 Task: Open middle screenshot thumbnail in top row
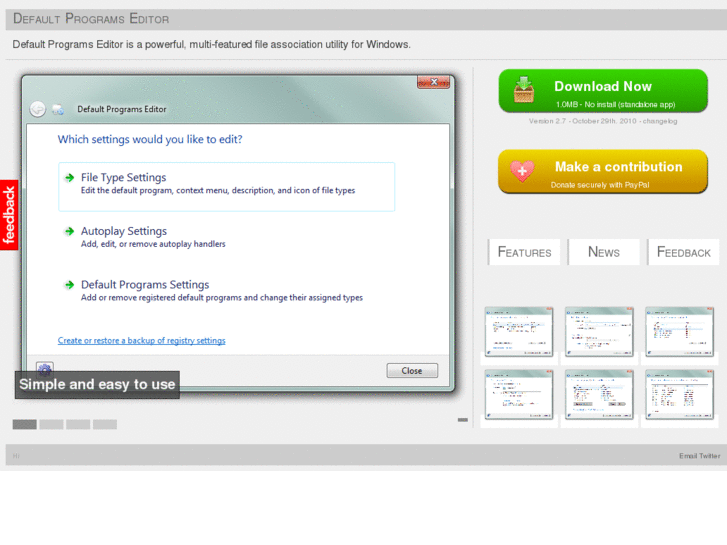point(599,332)
